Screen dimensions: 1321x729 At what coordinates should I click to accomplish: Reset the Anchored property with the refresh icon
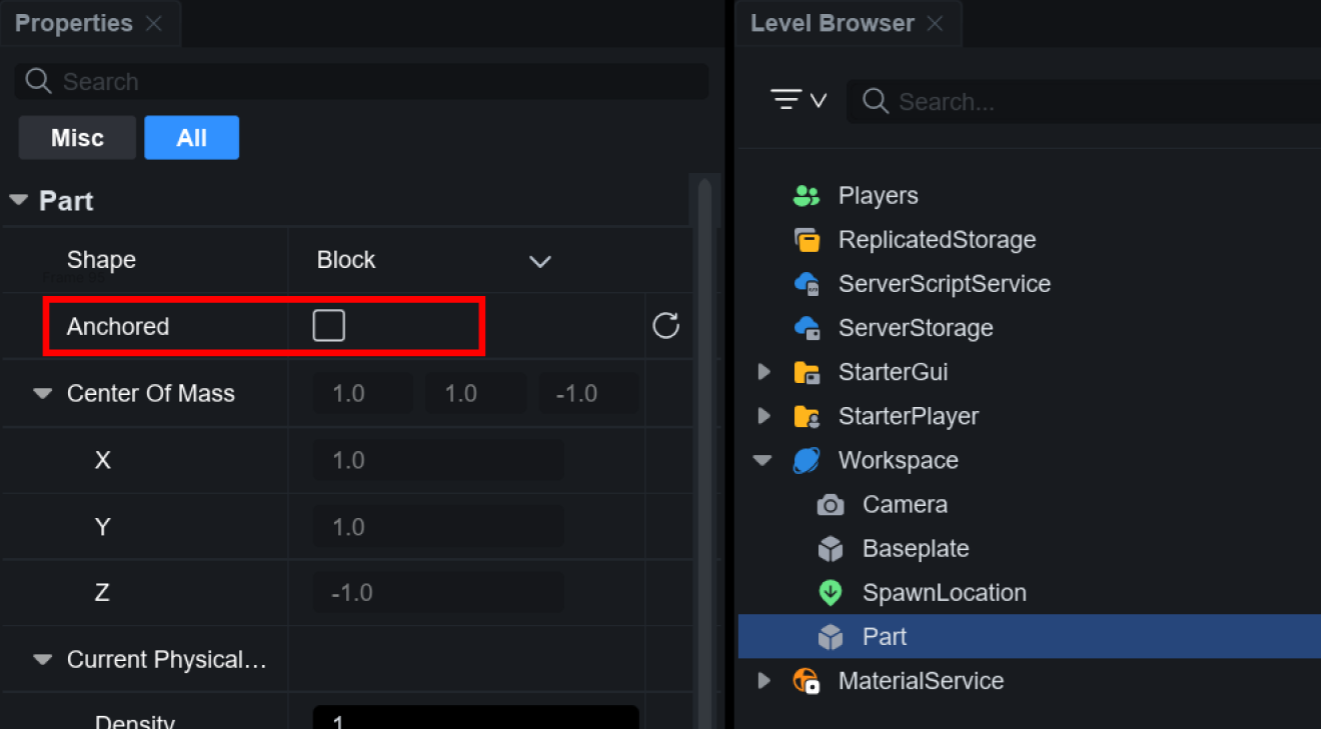pyautogui.click(x=666, y=326)
